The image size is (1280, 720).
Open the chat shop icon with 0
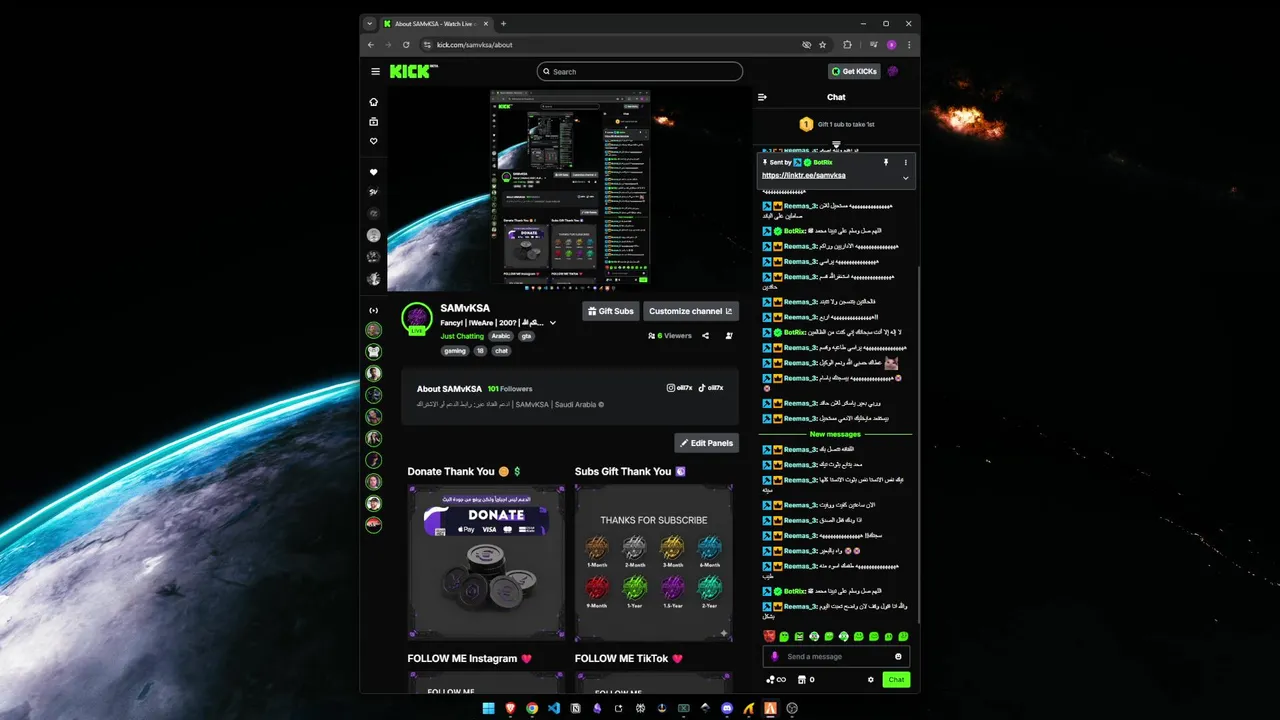click(805, 680)
